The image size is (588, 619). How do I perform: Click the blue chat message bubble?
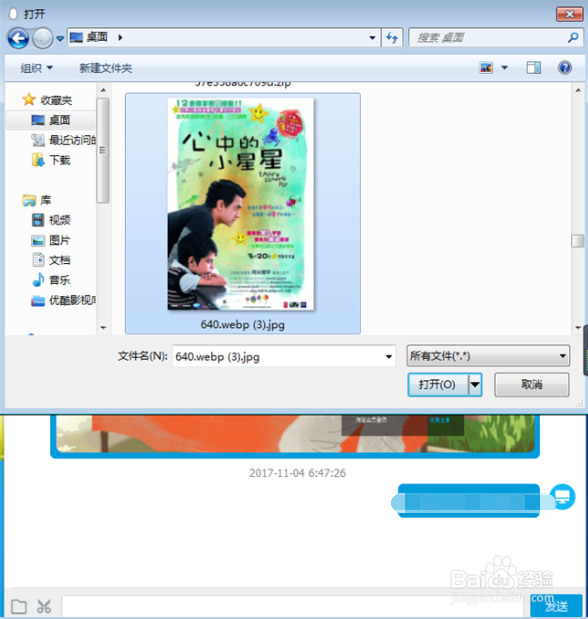click(469, 501)
